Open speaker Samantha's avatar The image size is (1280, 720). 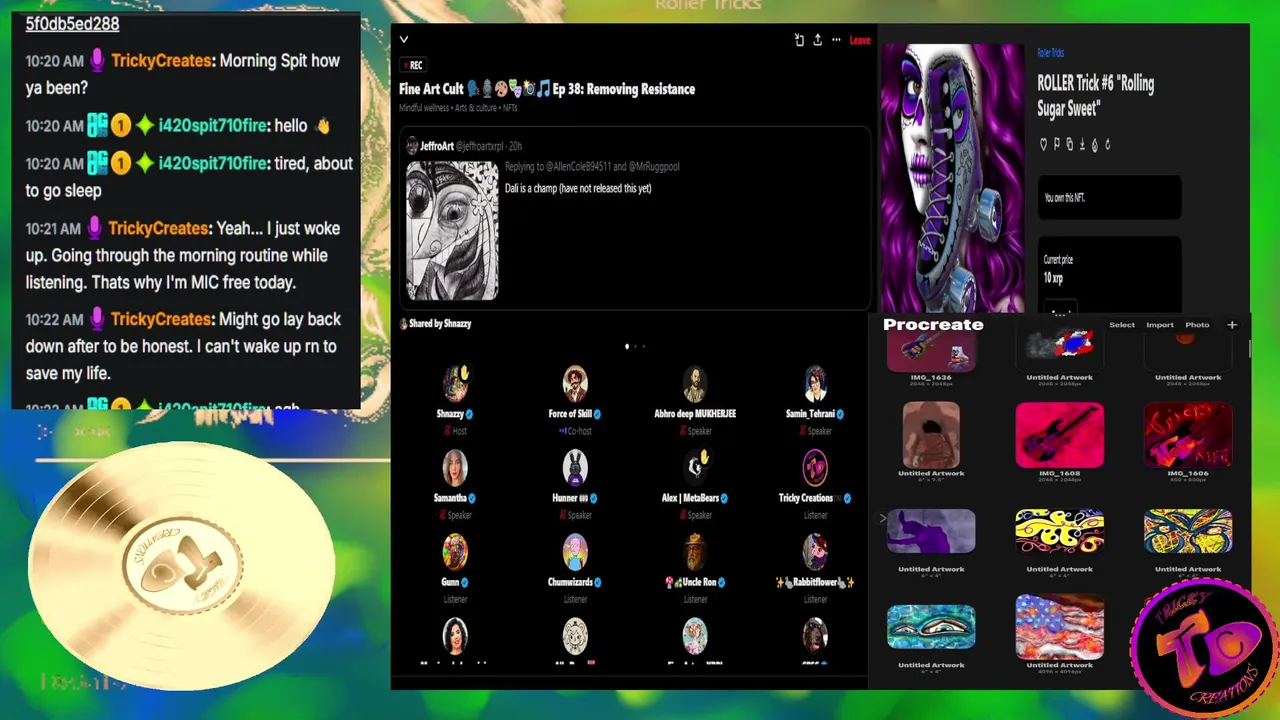click(455, 468)
